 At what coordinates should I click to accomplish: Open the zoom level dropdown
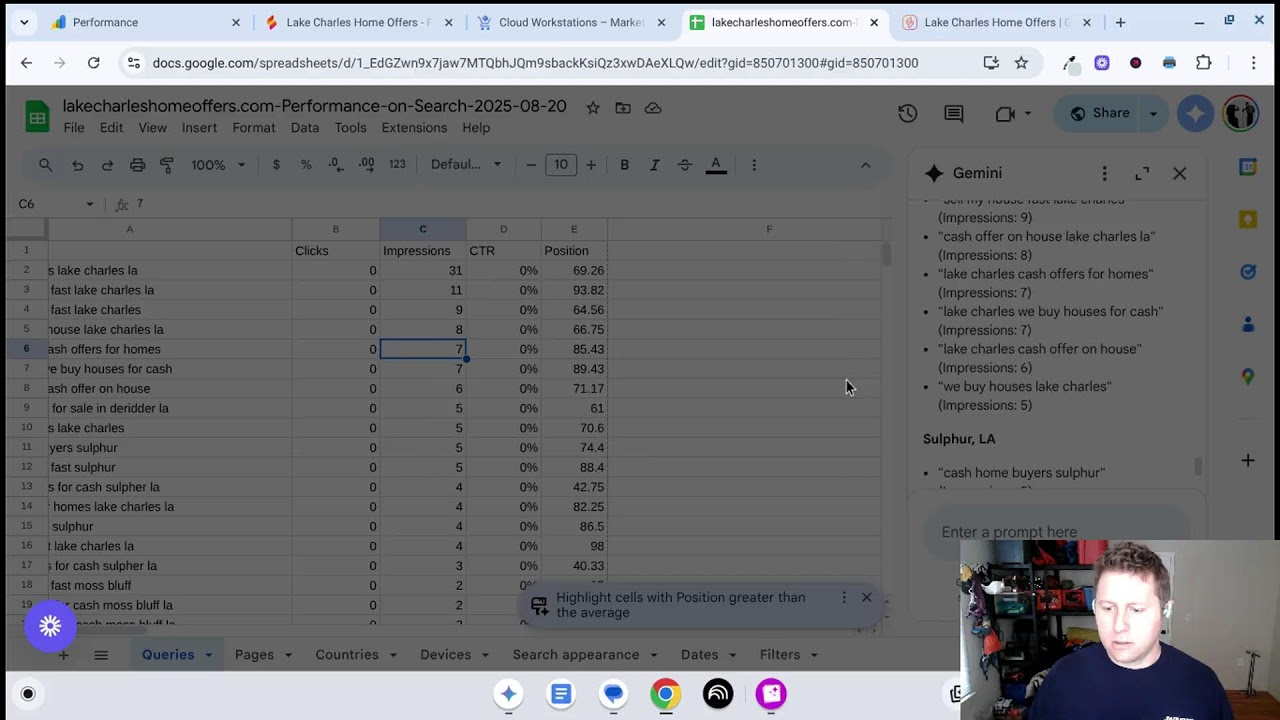[218, 165]
